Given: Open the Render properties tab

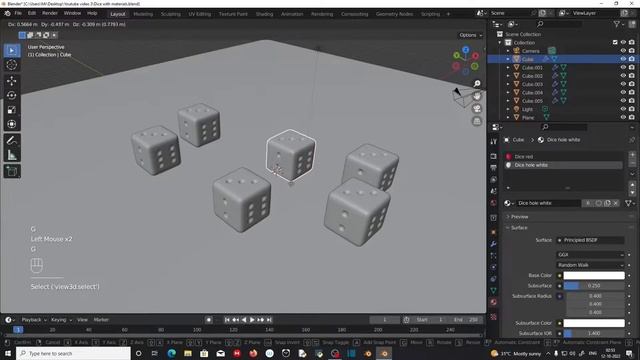Looking at the screenshot, I should coord(493,156).
